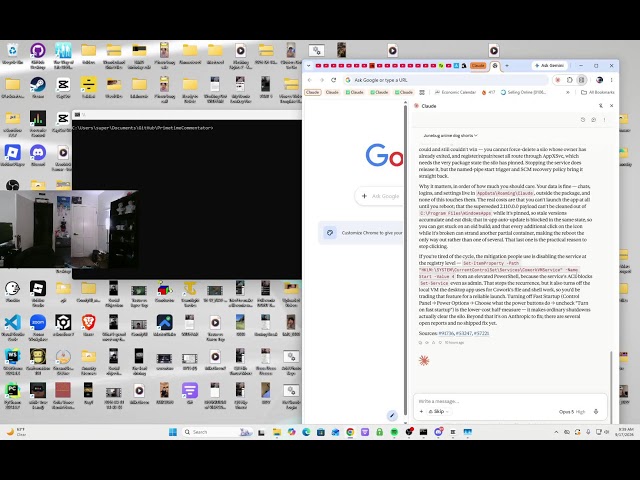Select the PyCharm desktop shortcut
The height and width of the screenshot is (480, 640).
13,396
